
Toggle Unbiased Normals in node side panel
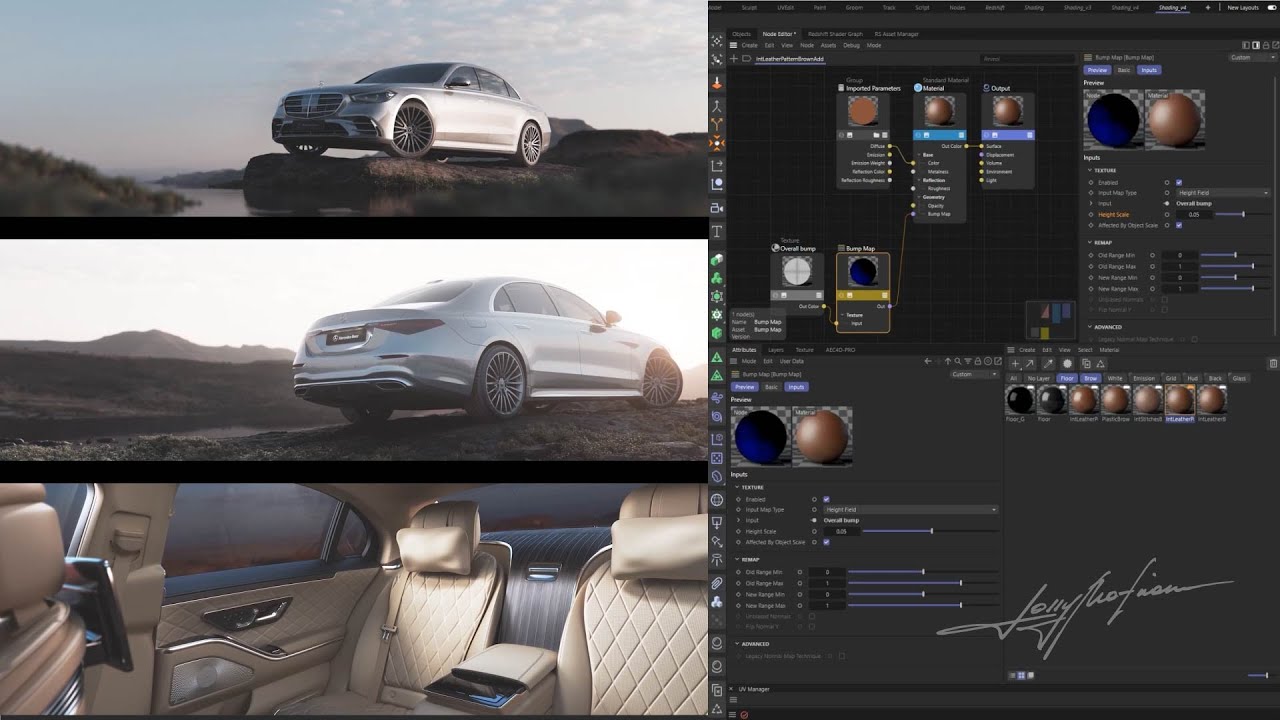click(x=1164, y=299)
